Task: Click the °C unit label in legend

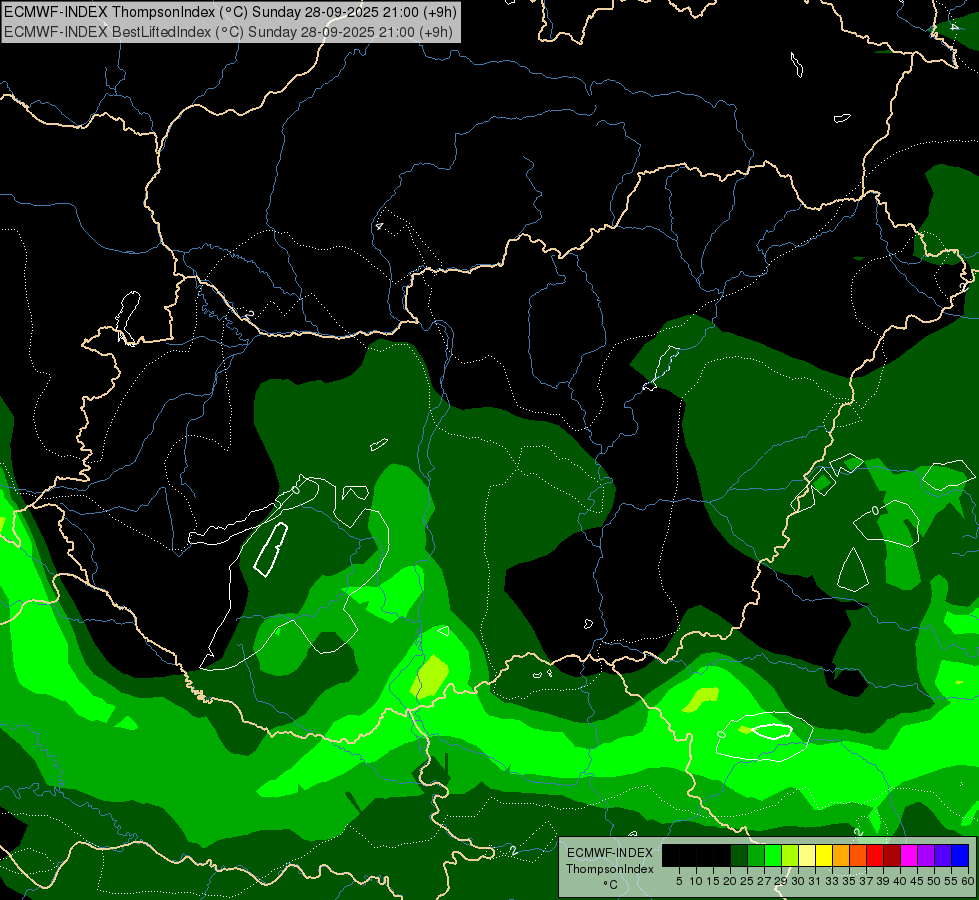Action: click(609, 885)
